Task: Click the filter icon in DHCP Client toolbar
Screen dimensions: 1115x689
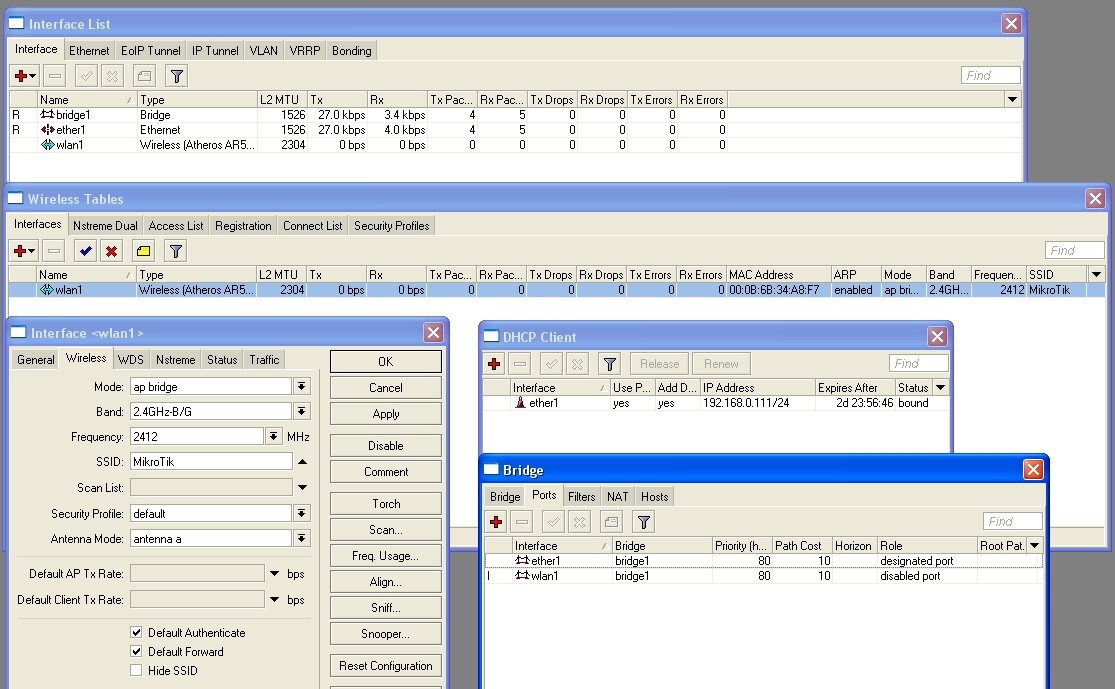Action: [610, 364]
